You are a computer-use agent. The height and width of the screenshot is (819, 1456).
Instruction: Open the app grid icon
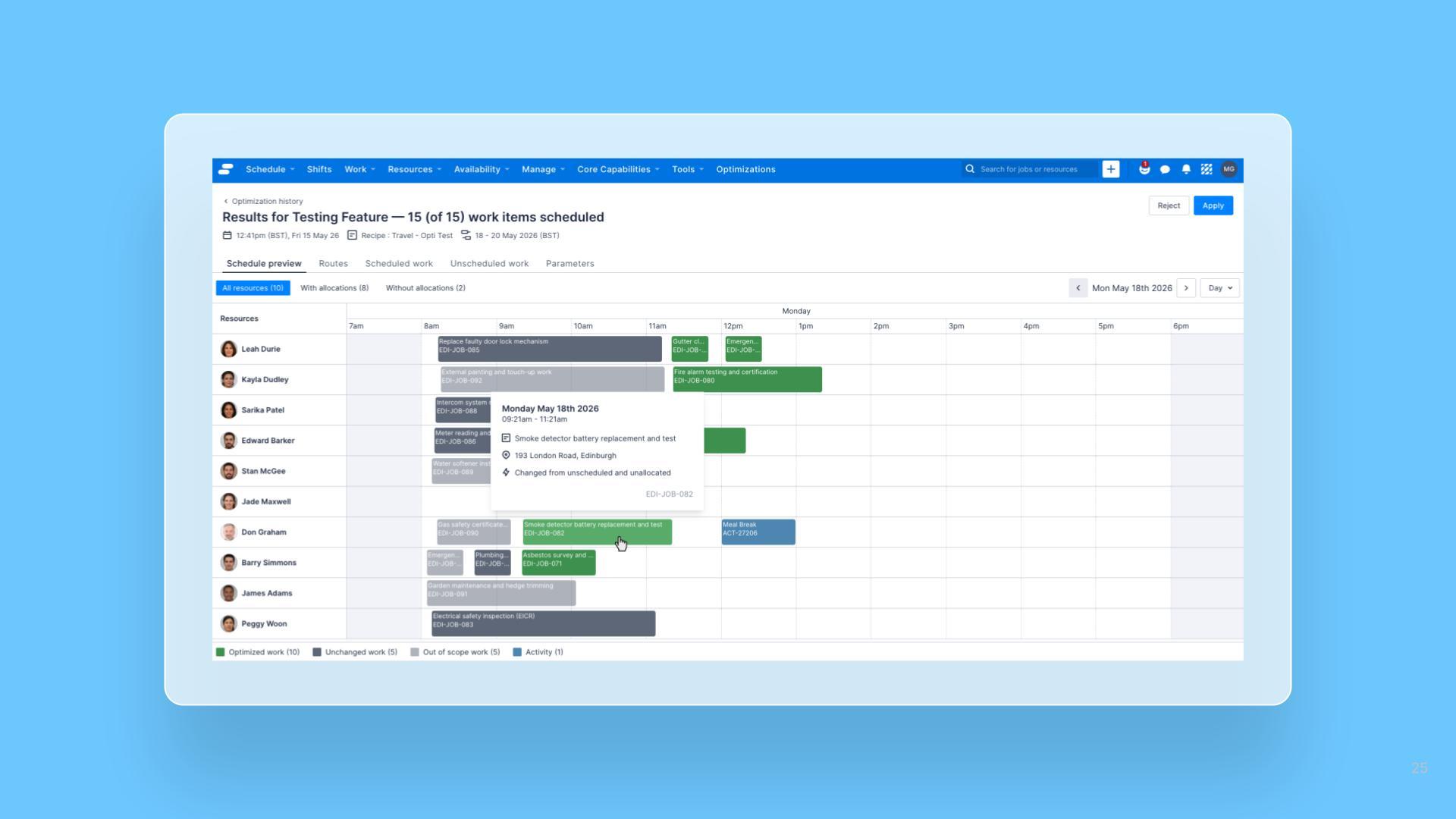tap(1207, 170)
